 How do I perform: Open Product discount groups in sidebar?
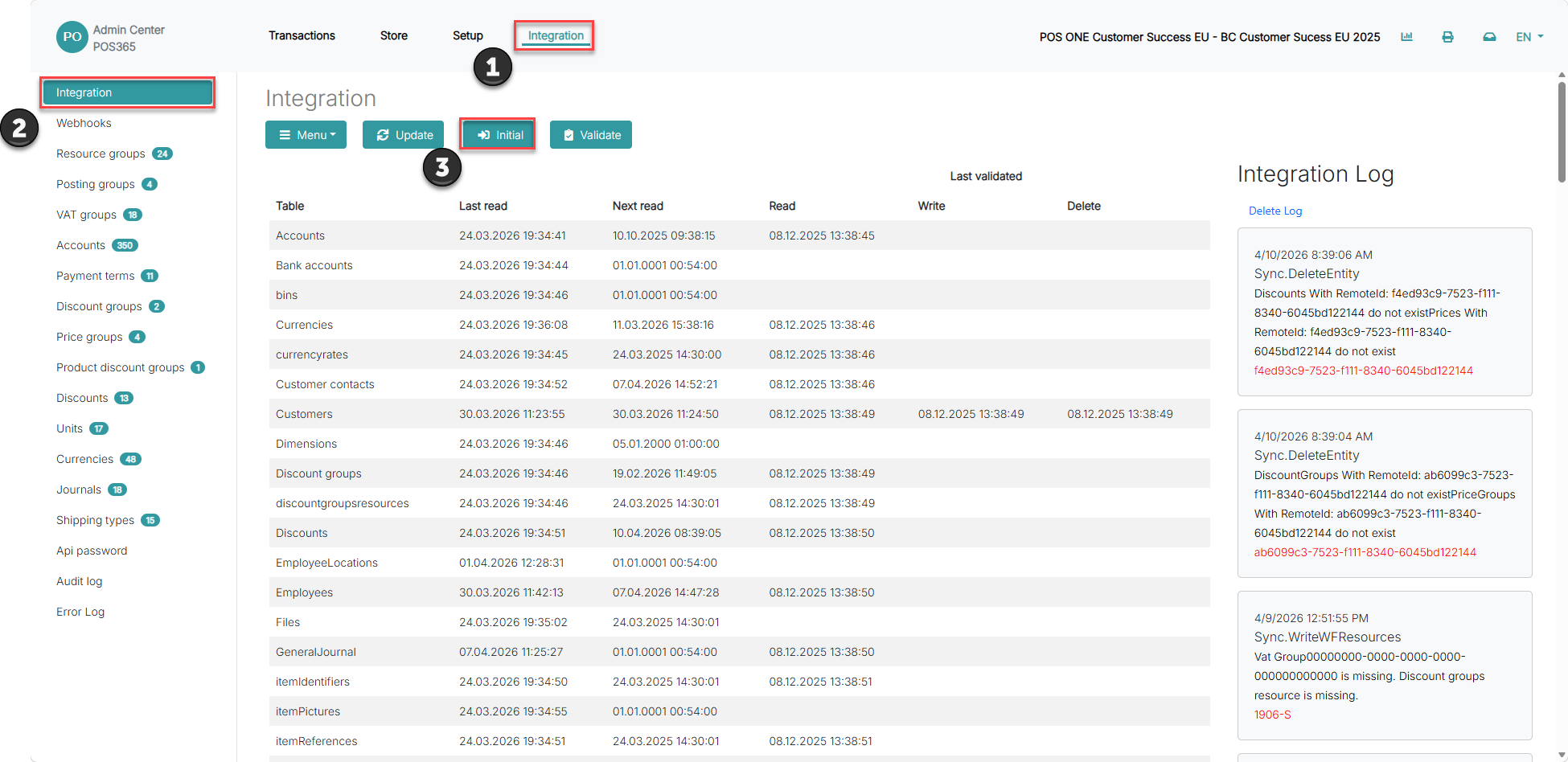[120, 367]
